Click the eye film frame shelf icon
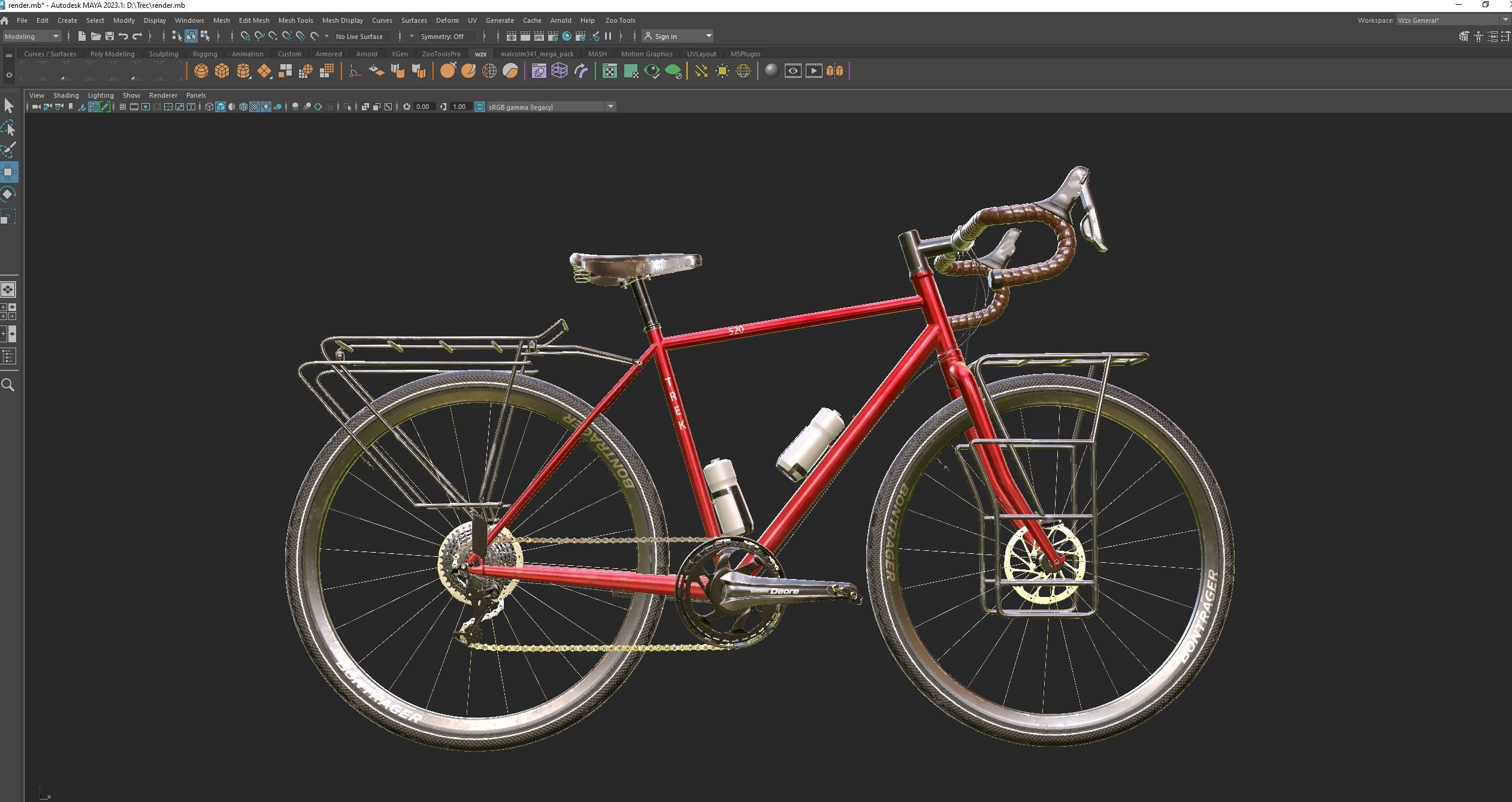The width and height of the screenshot is (1512, 802). [x=793, y=71]
